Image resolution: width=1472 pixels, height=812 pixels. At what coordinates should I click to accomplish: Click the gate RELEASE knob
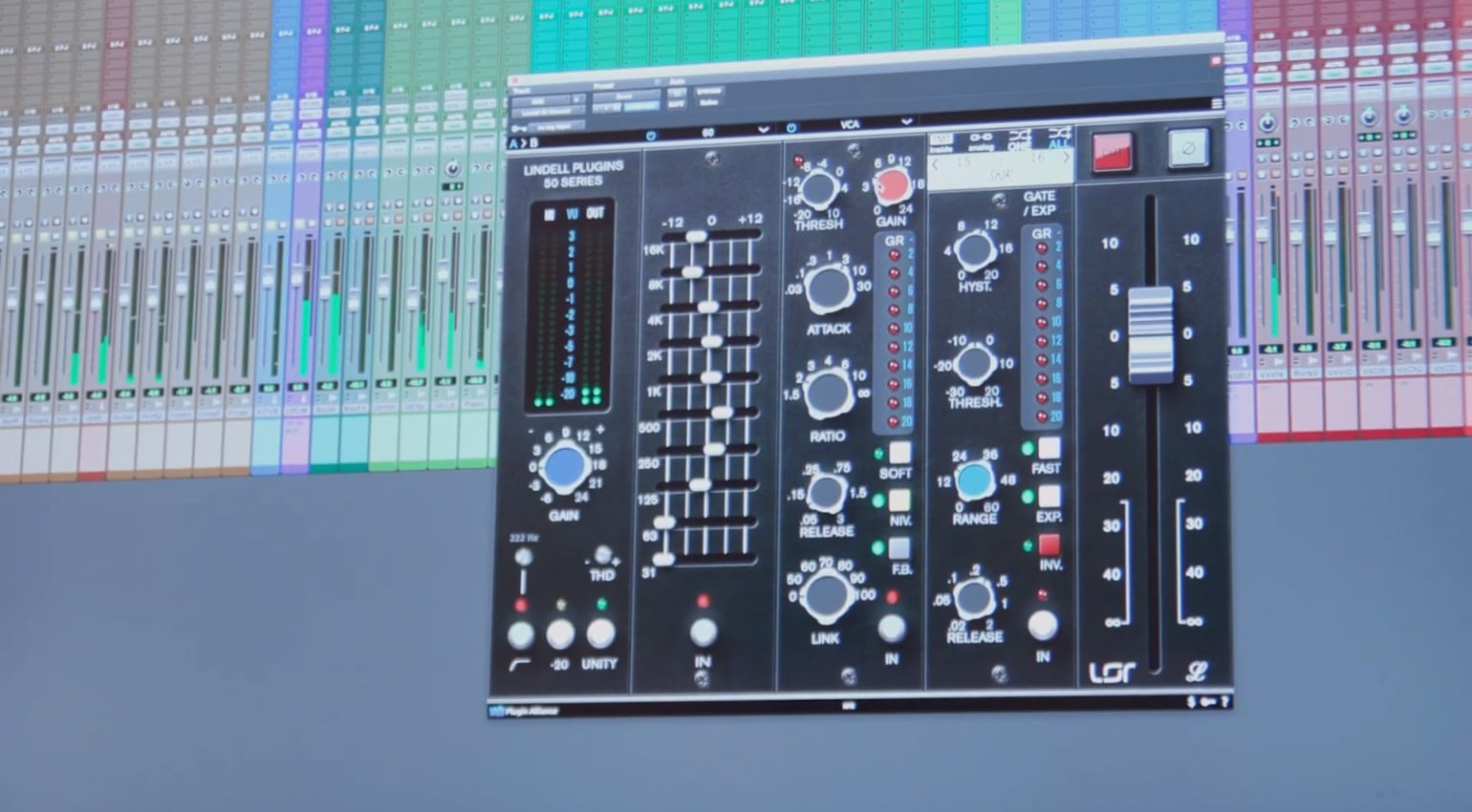point(973,598)
